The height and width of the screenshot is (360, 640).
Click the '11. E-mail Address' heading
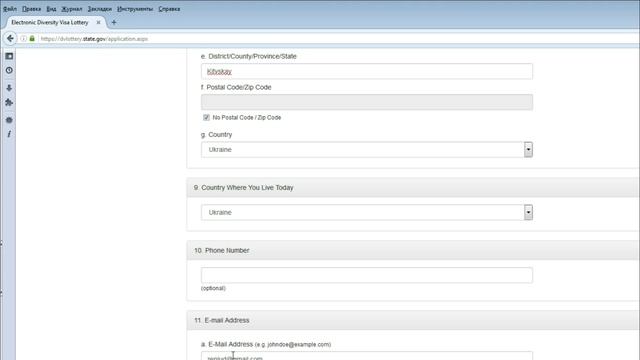(222, 320)
